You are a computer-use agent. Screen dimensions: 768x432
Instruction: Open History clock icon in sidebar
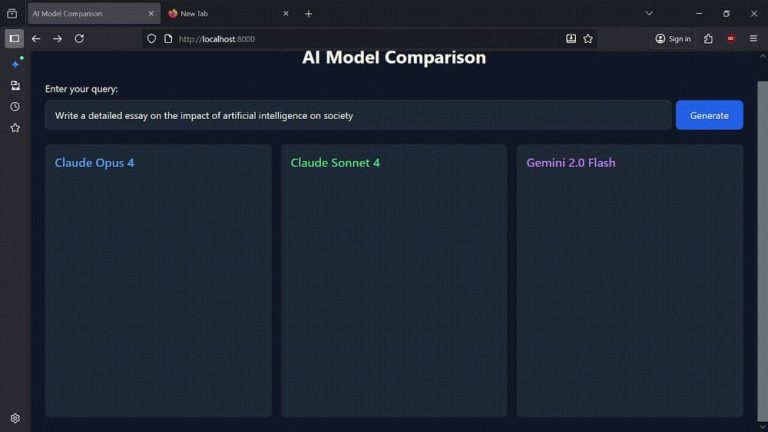click(15, 107)
